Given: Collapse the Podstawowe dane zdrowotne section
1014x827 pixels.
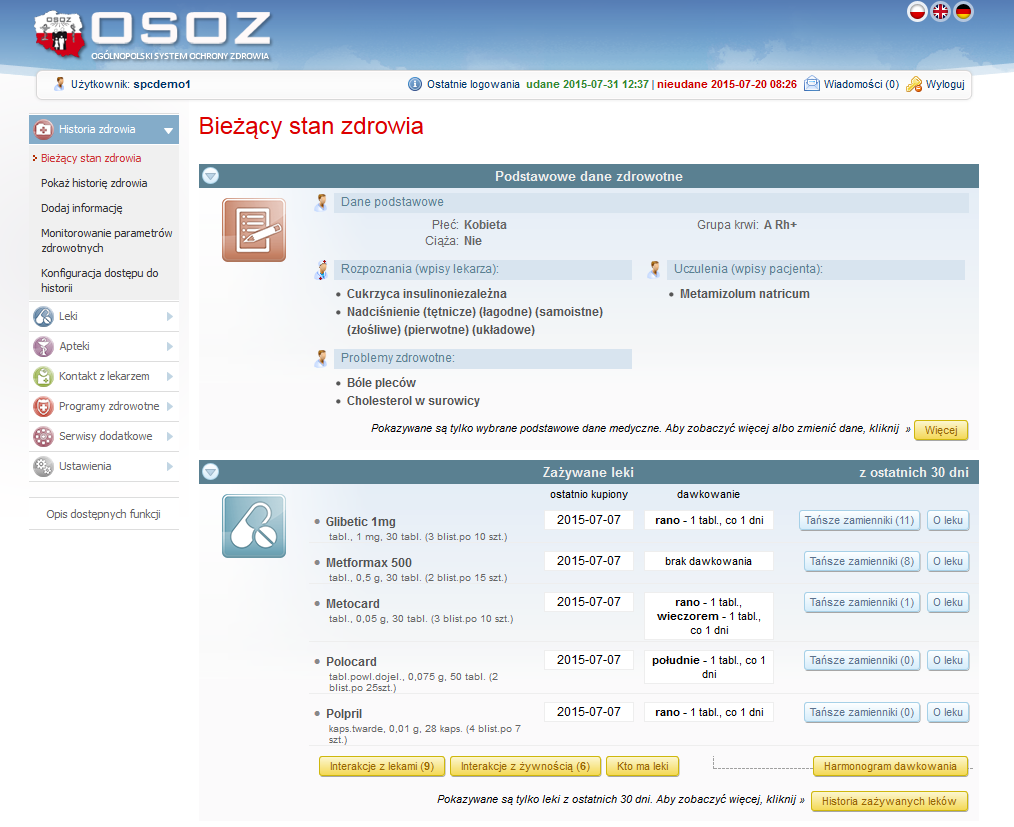Looking at the screenshot, I should coord(210,176).
